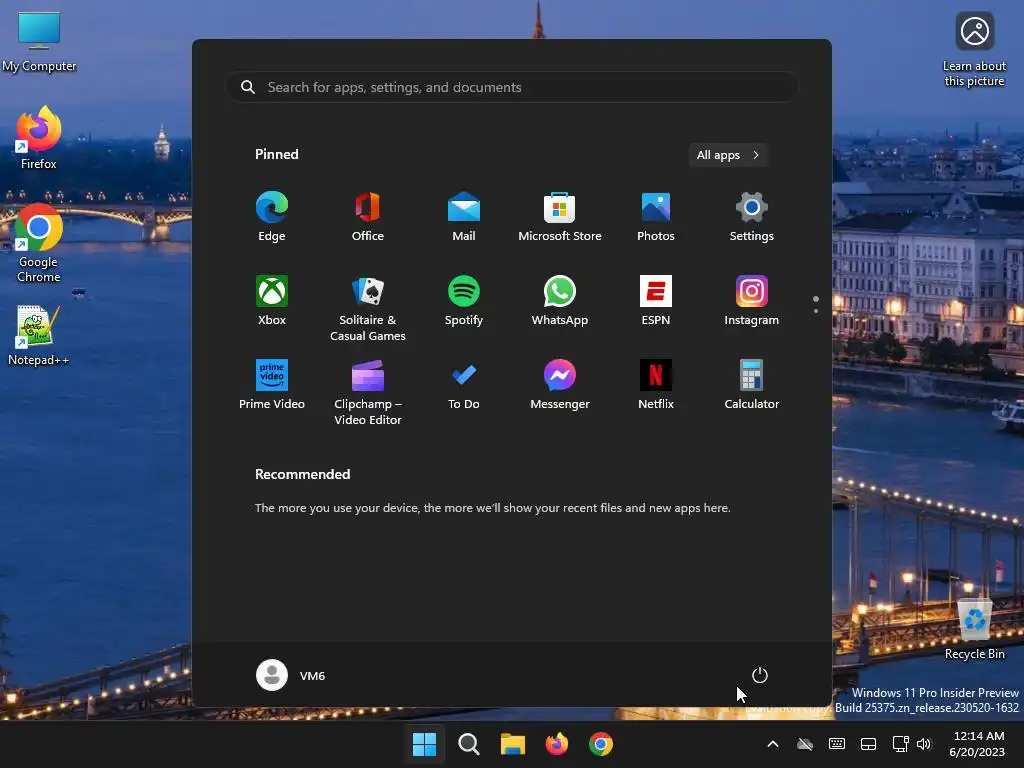
Task: Launch Chrome from the taskbar
Action: click(x=601, y=744)
